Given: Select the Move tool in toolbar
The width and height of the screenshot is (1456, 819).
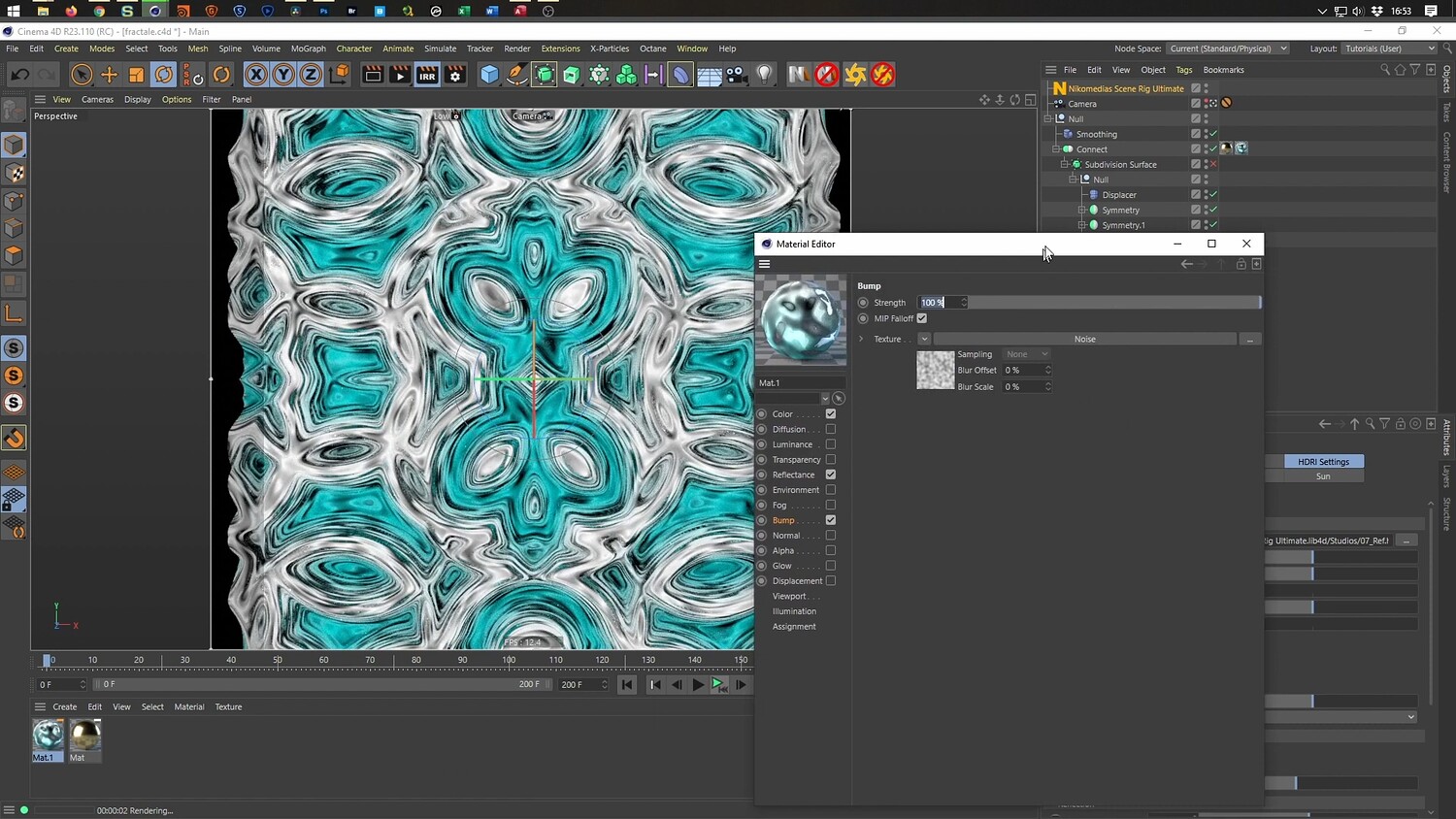Looking at the screenshot, I should [x=109, y=75].
